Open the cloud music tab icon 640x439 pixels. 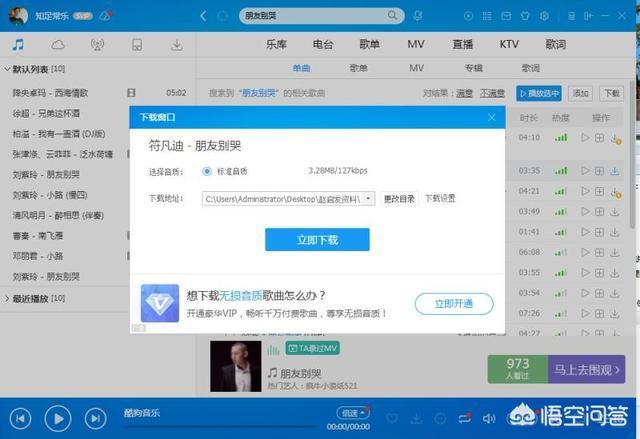[58, 44]
